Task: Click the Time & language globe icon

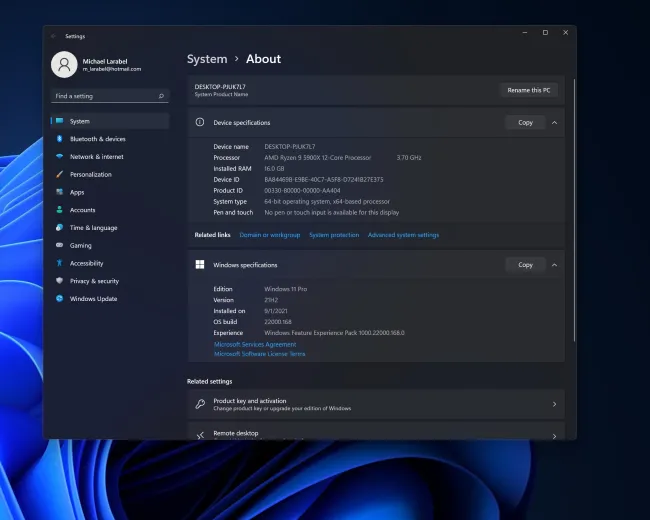Action: [x=60, y=227]
